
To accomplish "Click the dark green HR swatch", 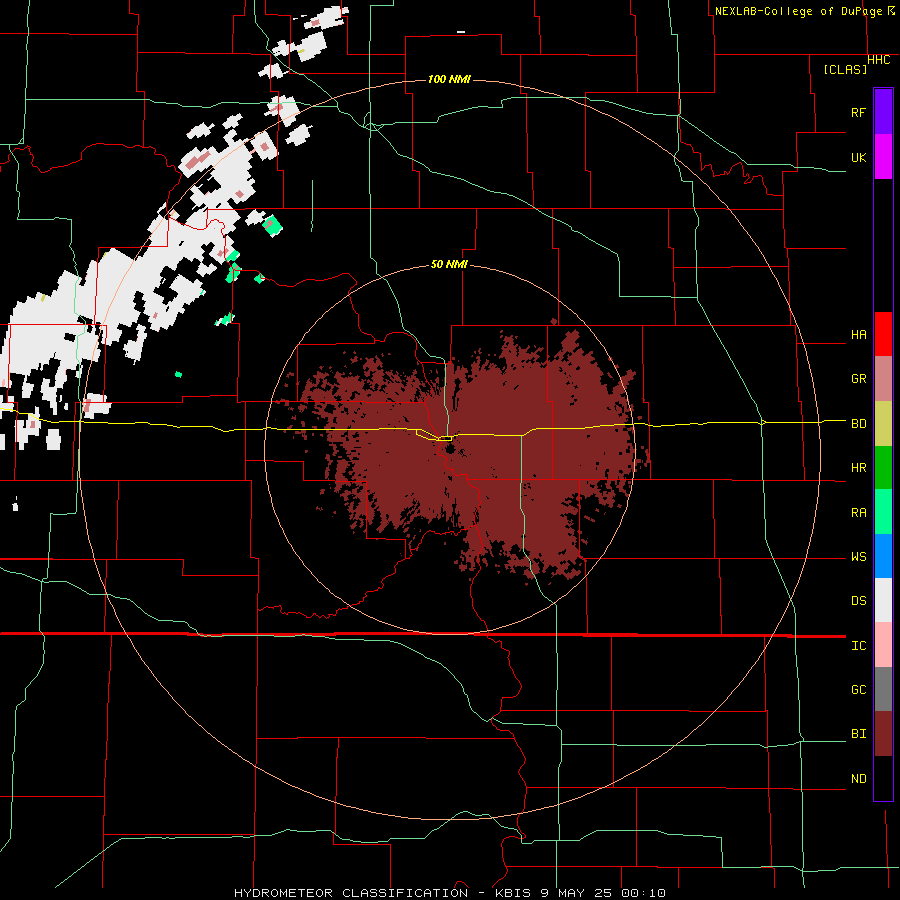I will [883, 468].
